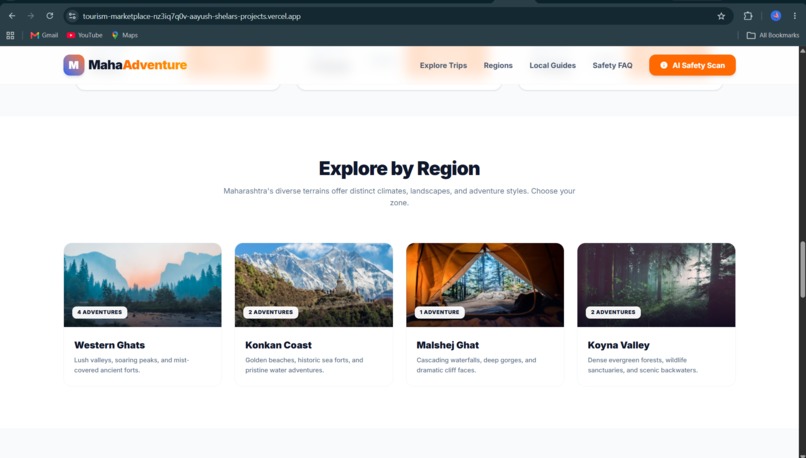Click the 'Maharashtra's diverse terrains' subtitle text
The image size is (806, 458).
[399, 196]
